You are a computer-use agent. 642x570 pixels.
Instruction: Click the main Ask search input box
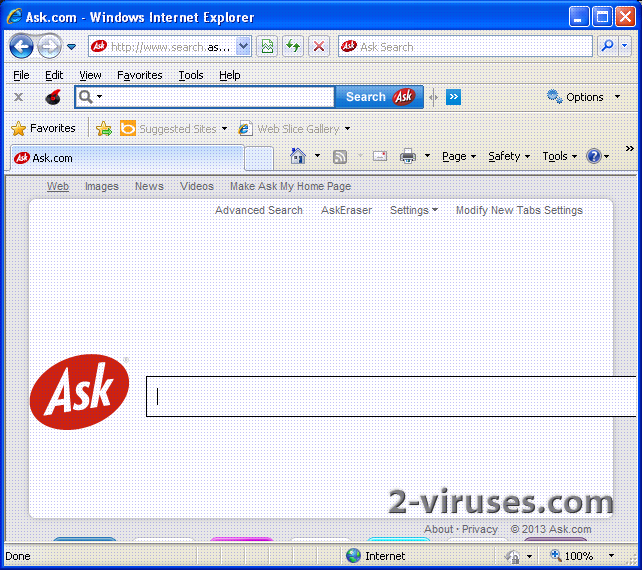(x=391, y=396)
